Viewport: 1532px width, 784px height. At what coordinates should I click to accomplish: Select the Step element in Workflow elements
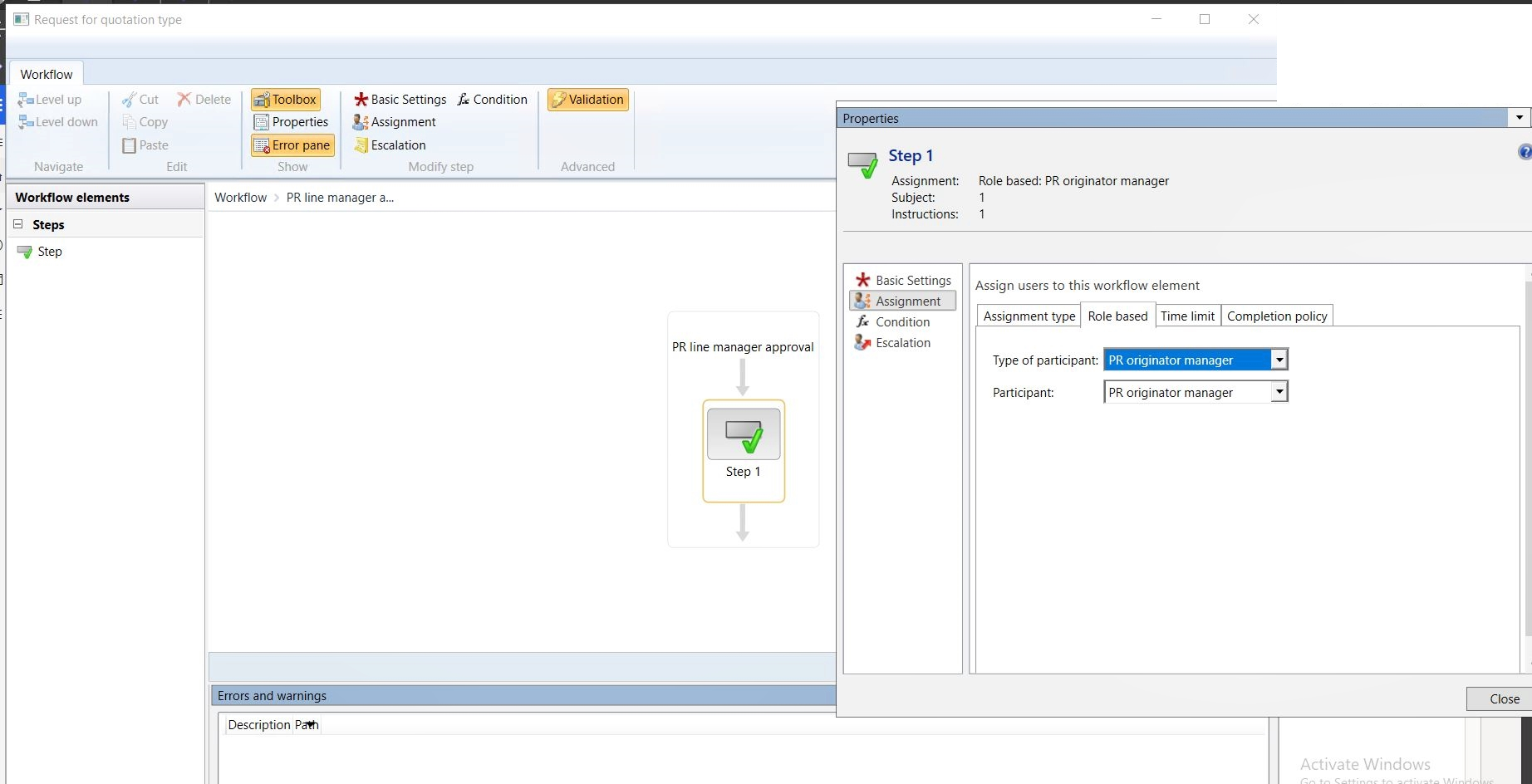click(x=49, y=252)
